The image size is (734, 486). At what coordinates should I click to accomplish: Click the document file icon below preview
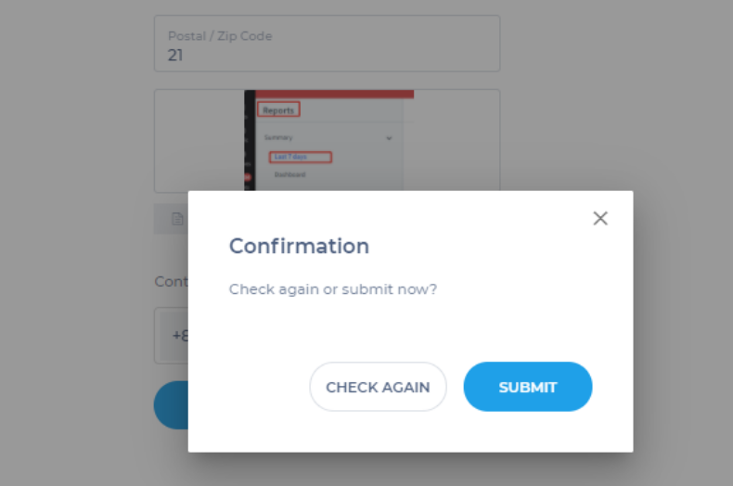click(x=177, y=219)
